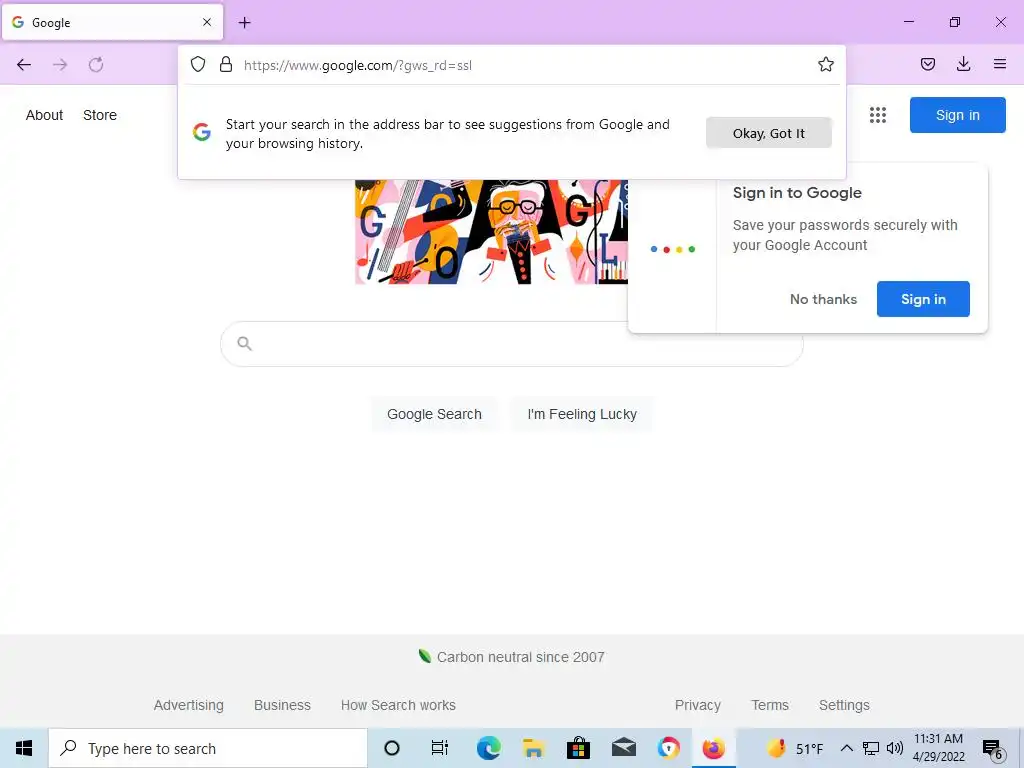The height and width of the screenshot is (768, 1024).
Task: Open the Store link
Action: click(100, 115)
